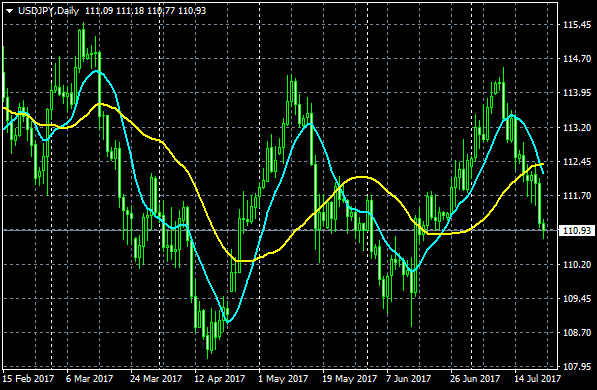Click the 14 Jul 2017 date label
This screenshot has width=597, height=390.
click(x=538, y=379)
